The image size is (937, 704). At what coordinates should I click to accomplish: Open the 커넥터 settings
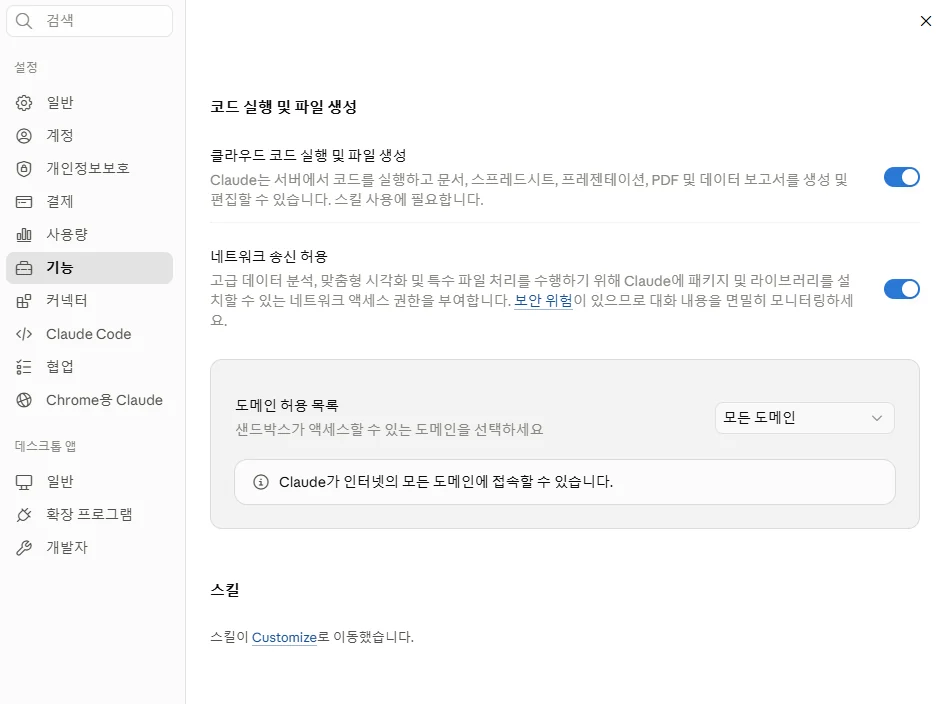click(90, 301)
